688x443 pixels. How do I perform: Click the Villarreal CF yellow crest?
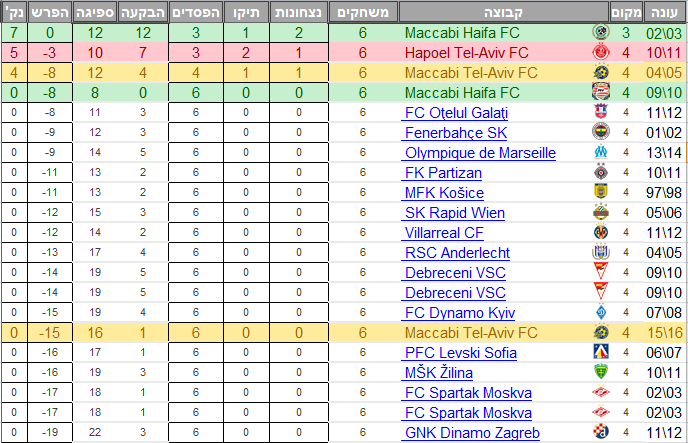click(x=600, y=232)
